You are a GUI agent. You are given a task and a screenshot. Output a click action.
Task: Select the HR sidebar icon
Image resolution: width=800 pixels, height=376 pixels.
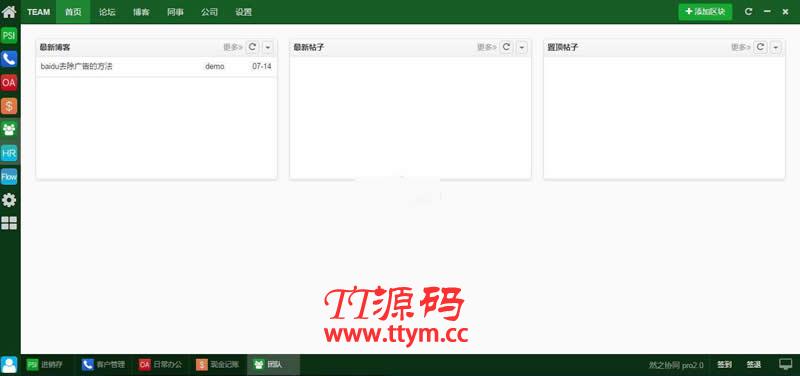click(9, 153)
